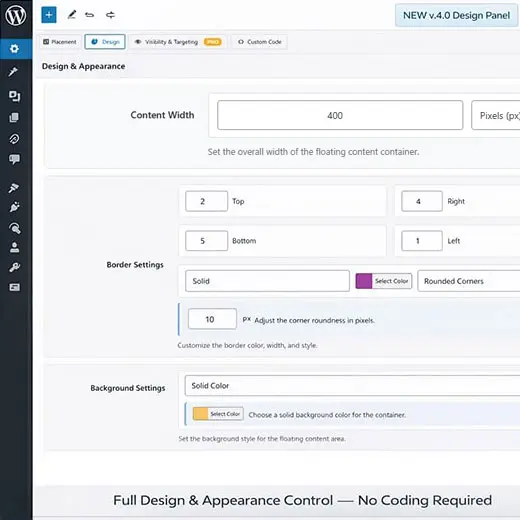Click the NEW v.4.0 Design Panel button
Viewport: 520px width, 520px height.
456,15
